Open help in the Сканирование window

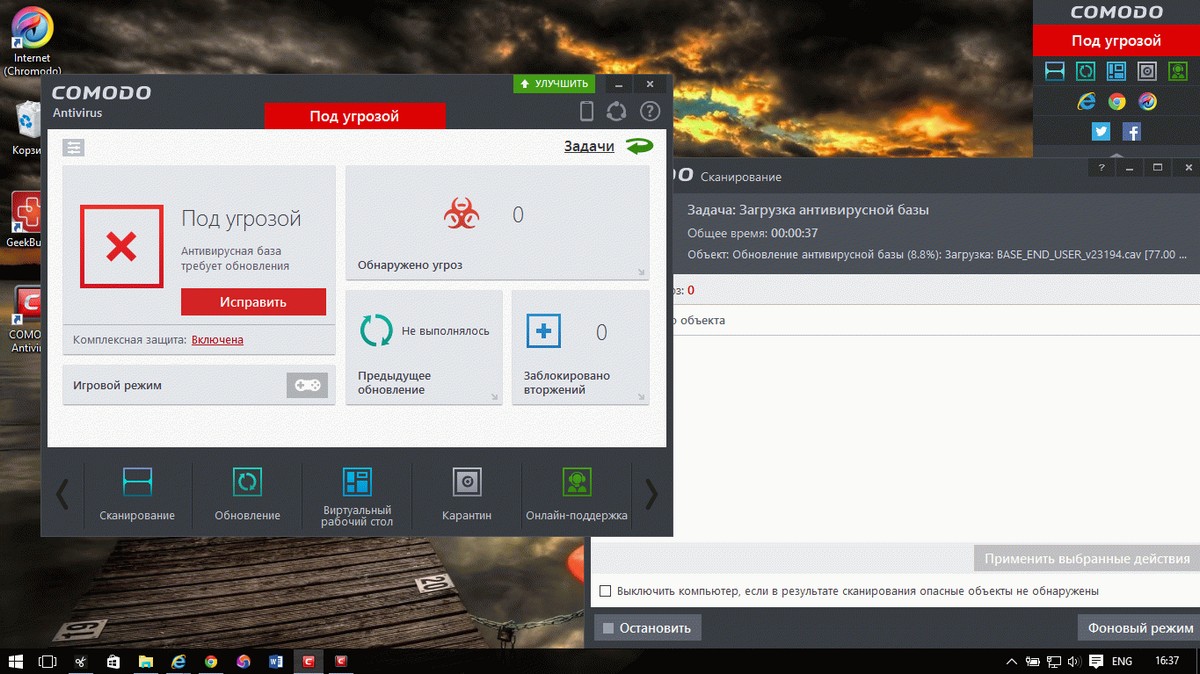click(1102, 168)
